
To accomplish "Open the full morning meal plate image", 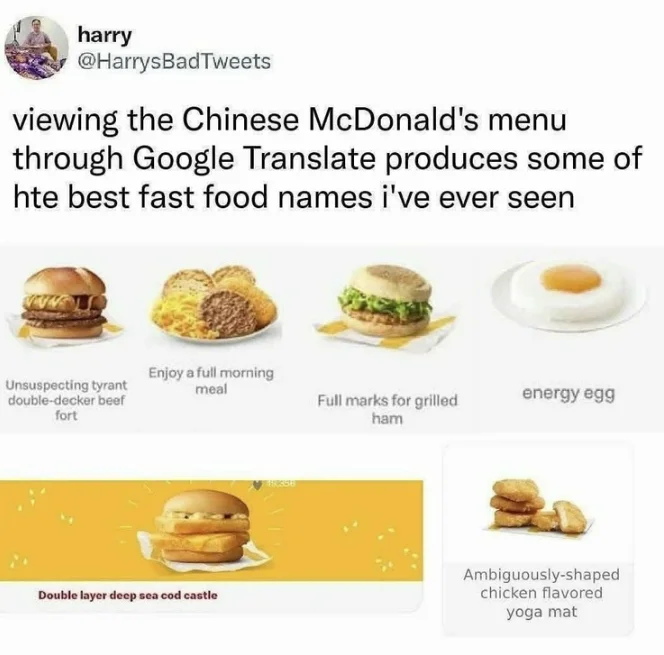I will (214, 303).
